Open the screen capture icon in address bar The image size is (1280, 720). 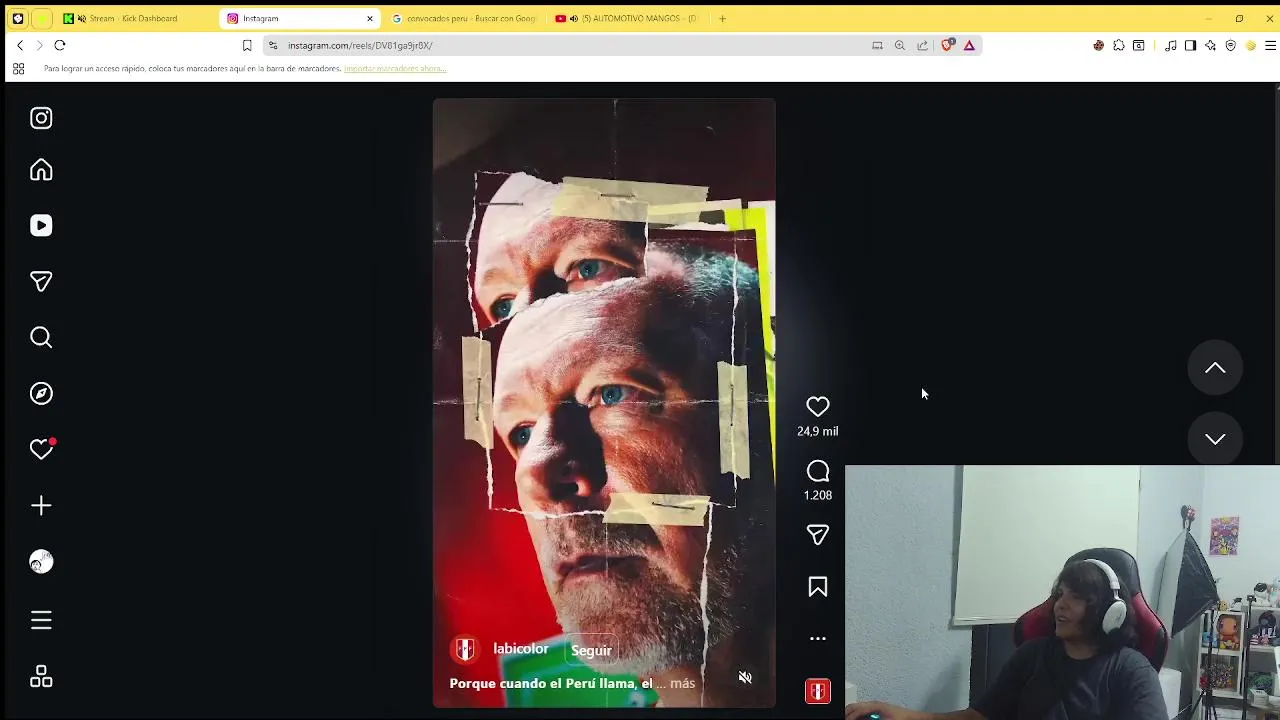pos(877,45)
